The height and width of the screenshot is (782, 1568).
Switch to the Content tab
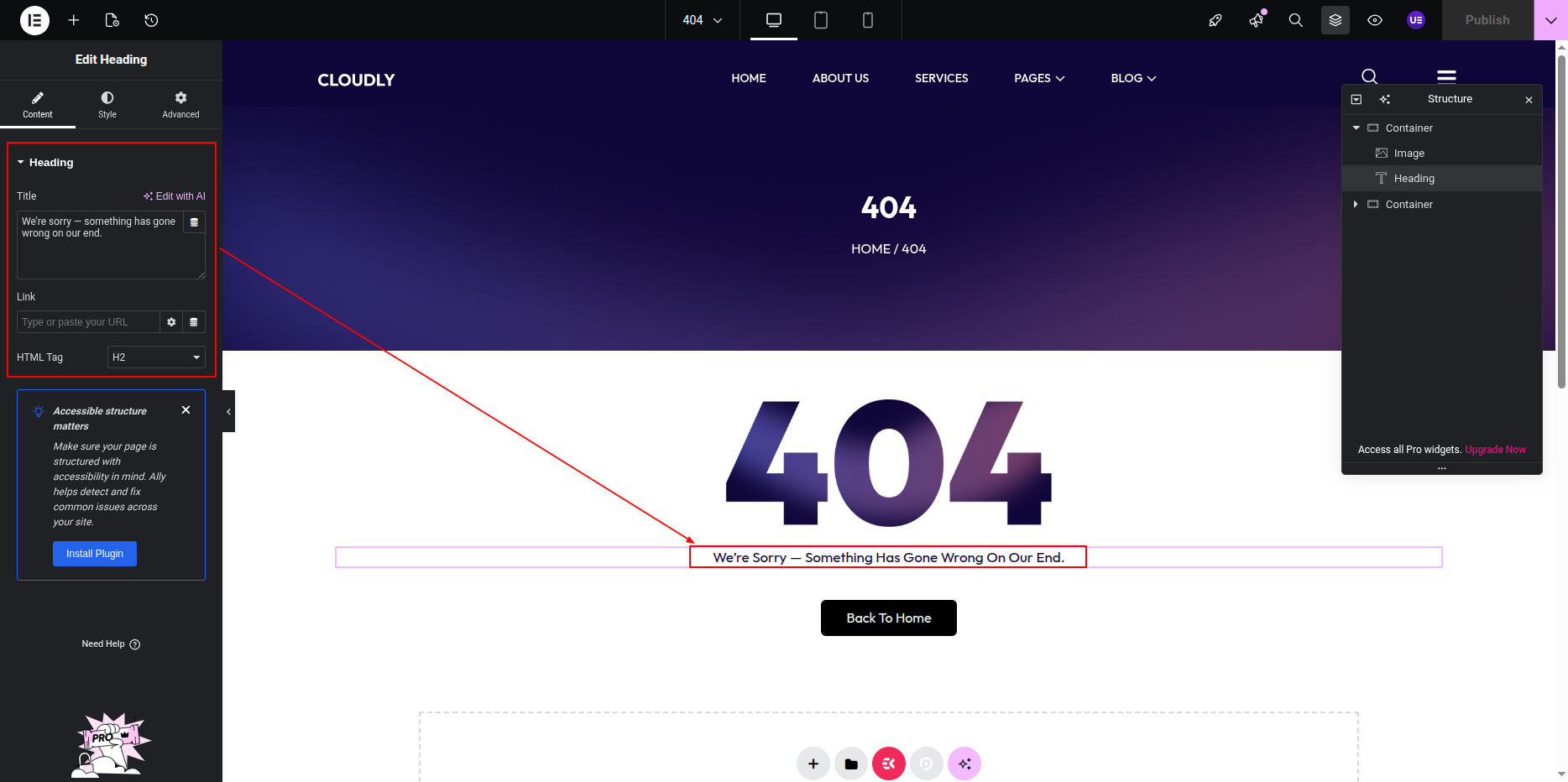click(x=38, y=105)
